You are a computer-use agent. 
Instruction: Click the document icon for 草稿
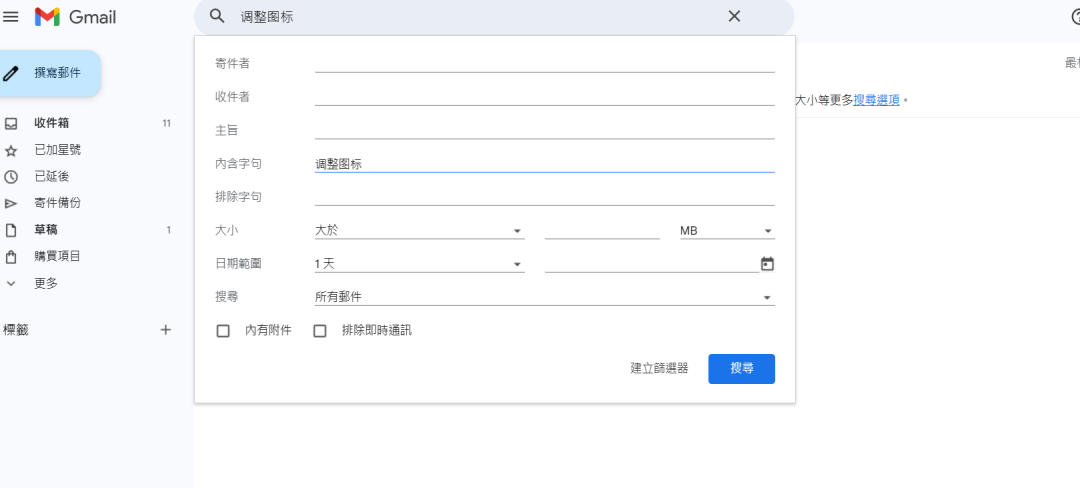point(11,230)
